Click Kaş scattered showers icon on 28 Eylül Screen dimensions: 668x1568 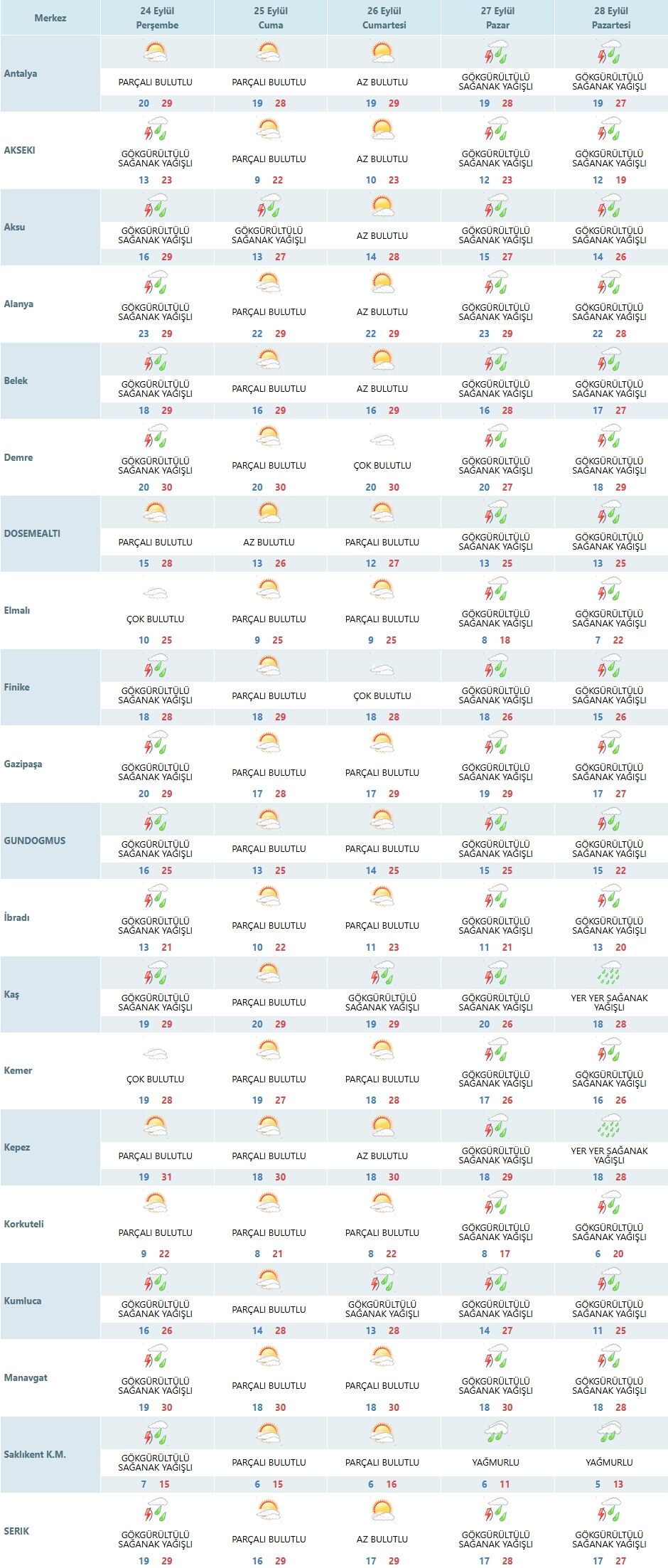pos(610,973)
